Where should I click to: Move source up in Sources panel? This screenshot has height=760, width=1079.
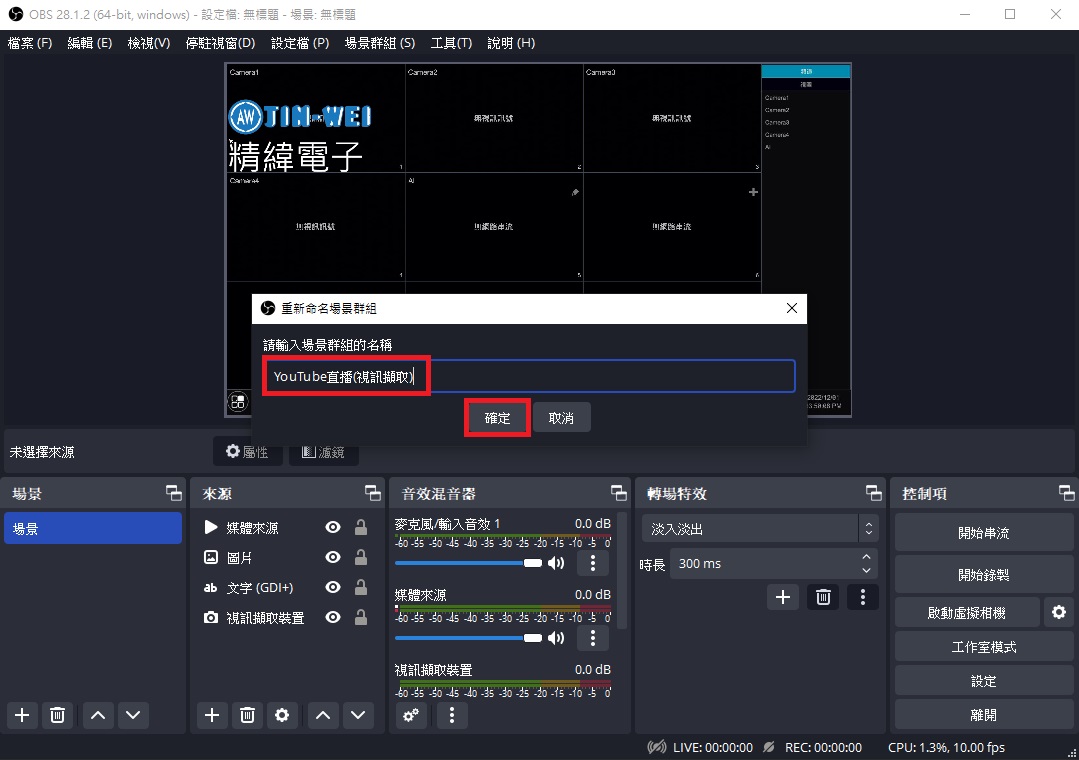pyautogui.click(x=323, y=715)
